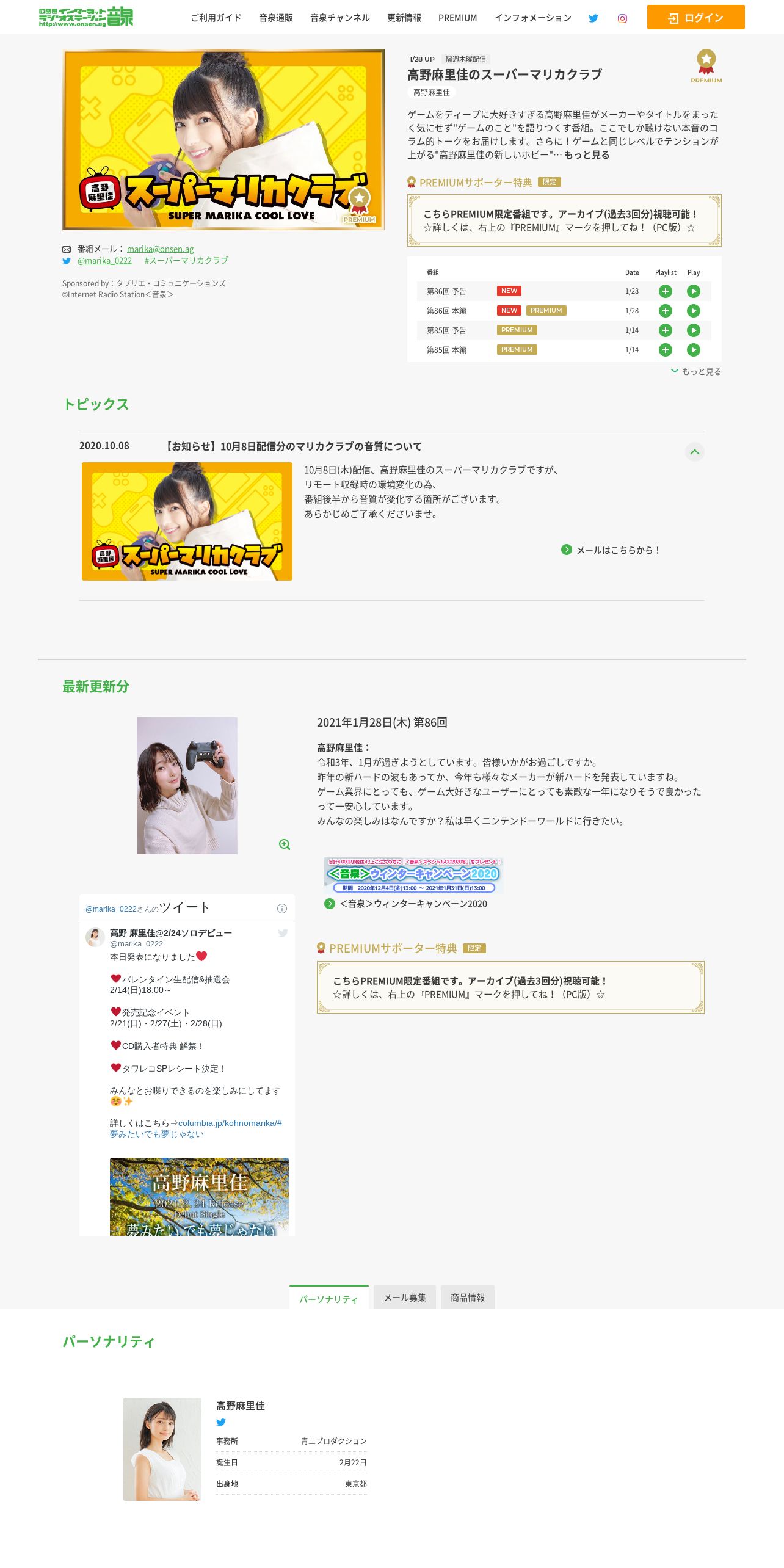The height and width of the screenshot is (1568, 784).
Task: Click heading 2021年1月28日(木) 第86回
Action: pos(382,723)
